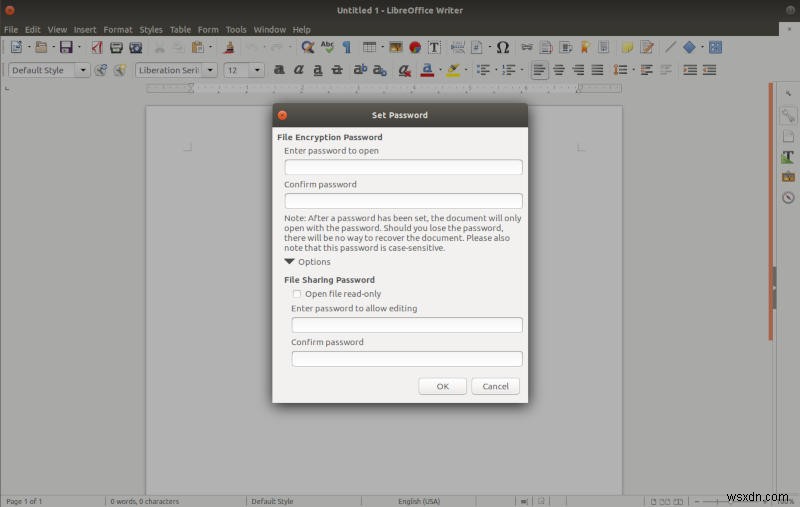Toggle Strikethrough formatting

pyautogui.click(x=337, y=70)
